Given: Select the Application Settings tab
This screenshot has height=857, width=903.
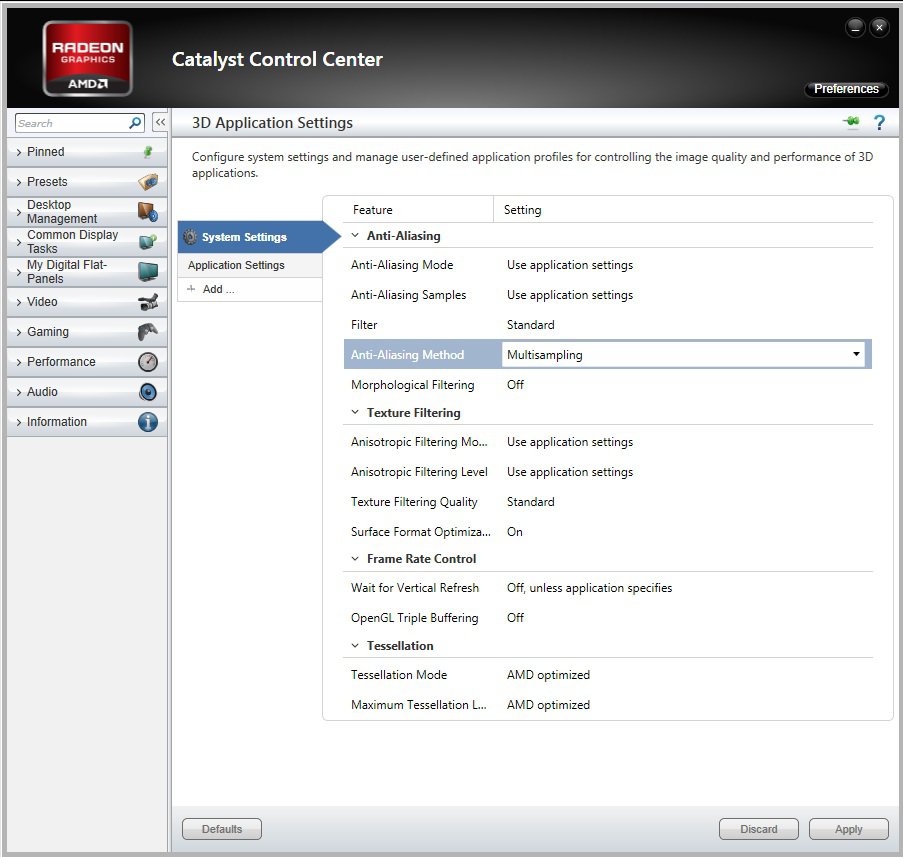Looking at the screenshot, I should point(249,265).
